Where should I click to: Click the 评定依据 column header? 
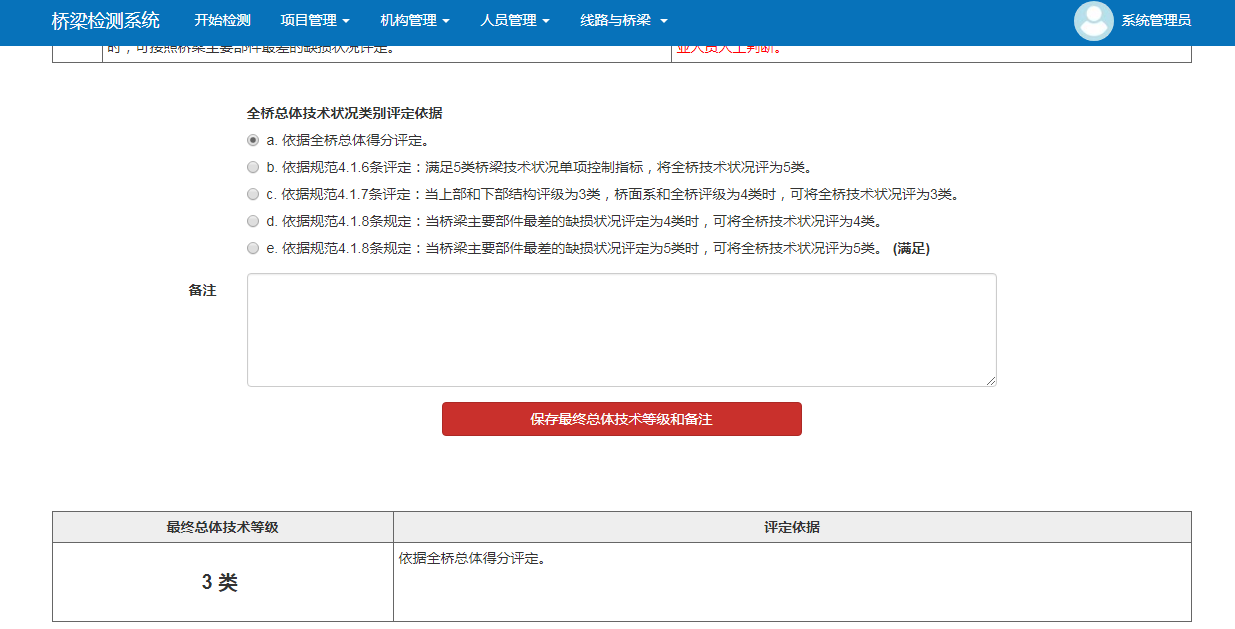791,527
